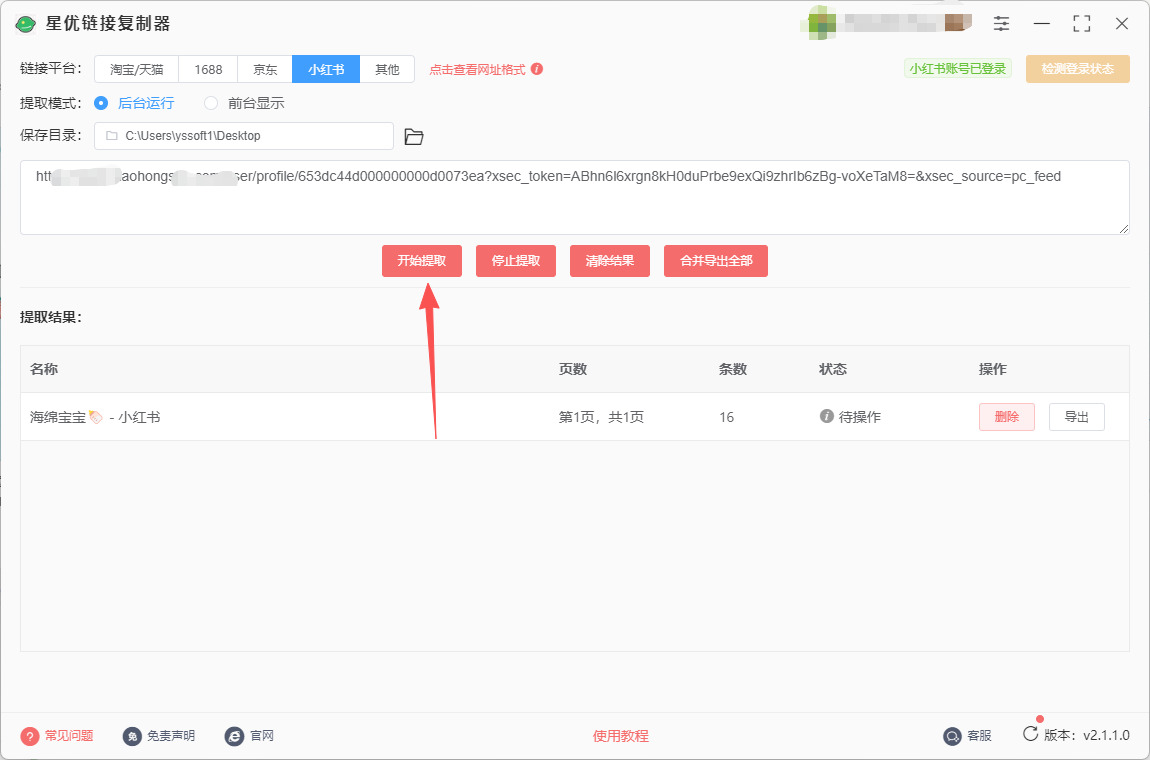Switch to 小红书 platform tab
Image resolution: width=1150 pixels, height=760 pixels.
(326, 70)
